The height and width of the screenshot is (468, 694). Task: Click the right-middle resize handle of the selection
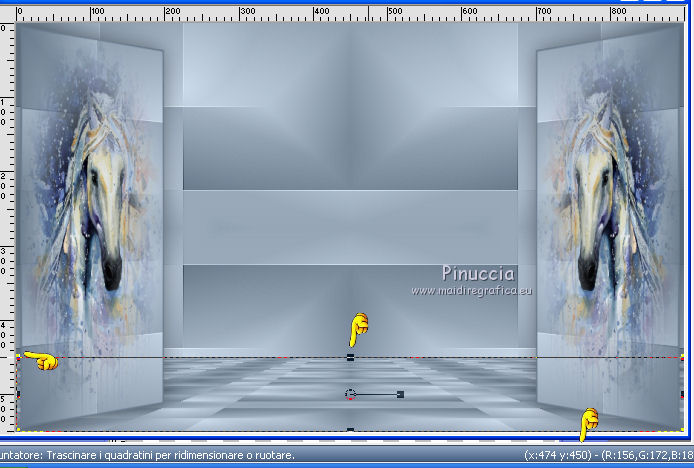point(682,394)
